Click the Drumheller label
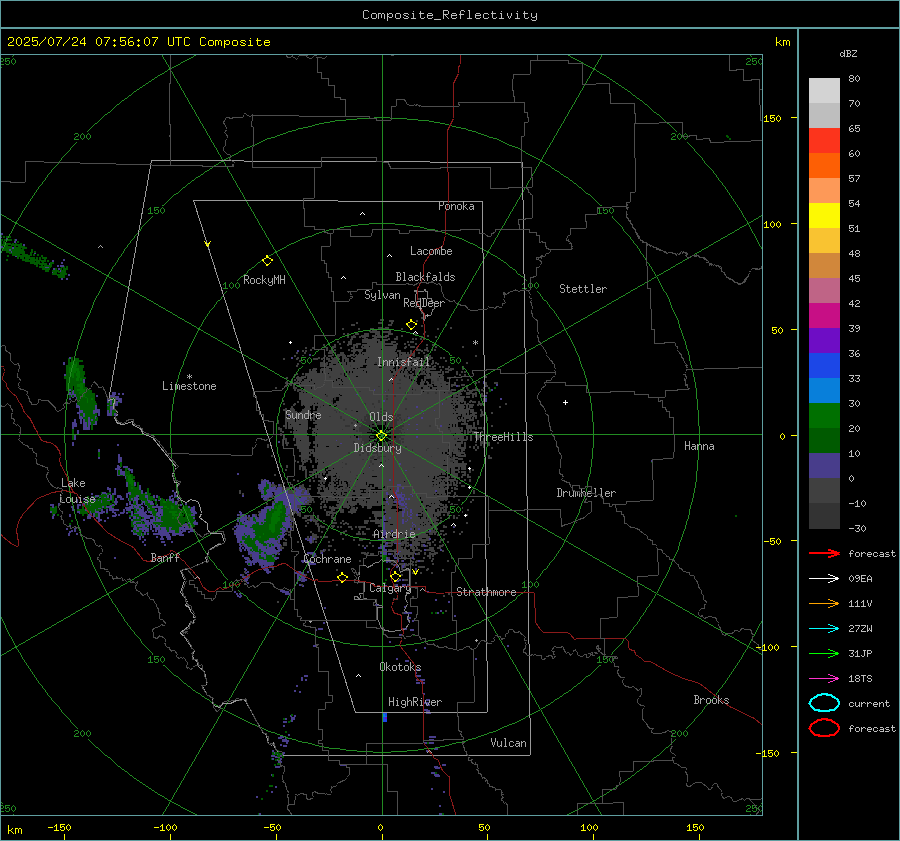 click(x=586, y=493)
